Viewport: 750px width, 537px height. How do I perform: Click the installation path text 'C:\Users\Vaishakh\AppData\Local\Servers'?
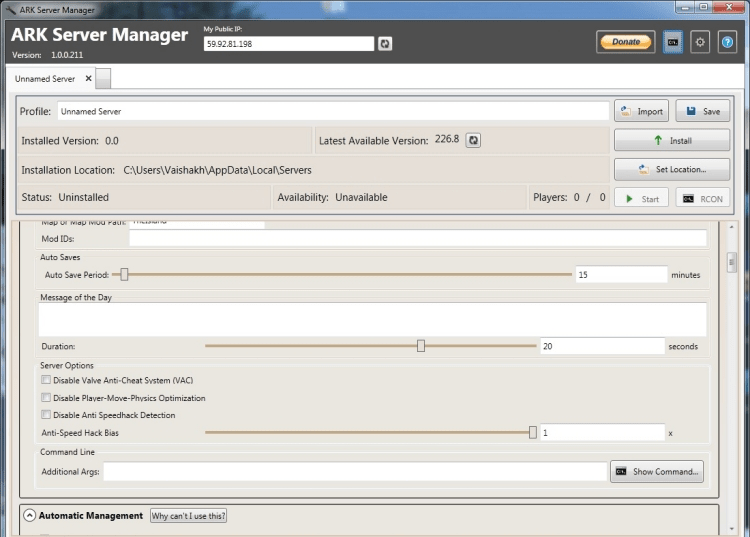[218, 170]
